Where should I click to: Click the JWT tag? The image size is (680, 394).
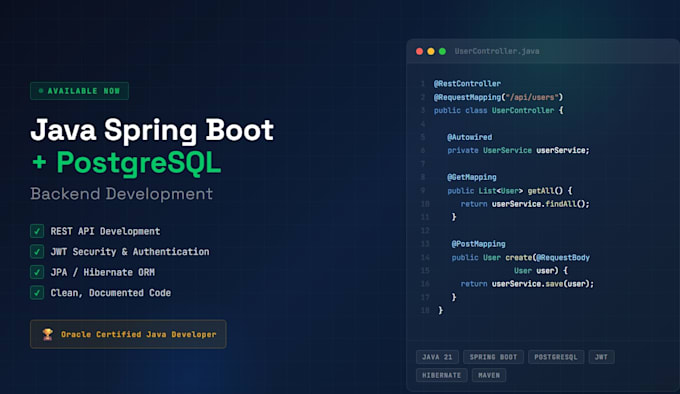pyautogui.click(x=601, y=357)
